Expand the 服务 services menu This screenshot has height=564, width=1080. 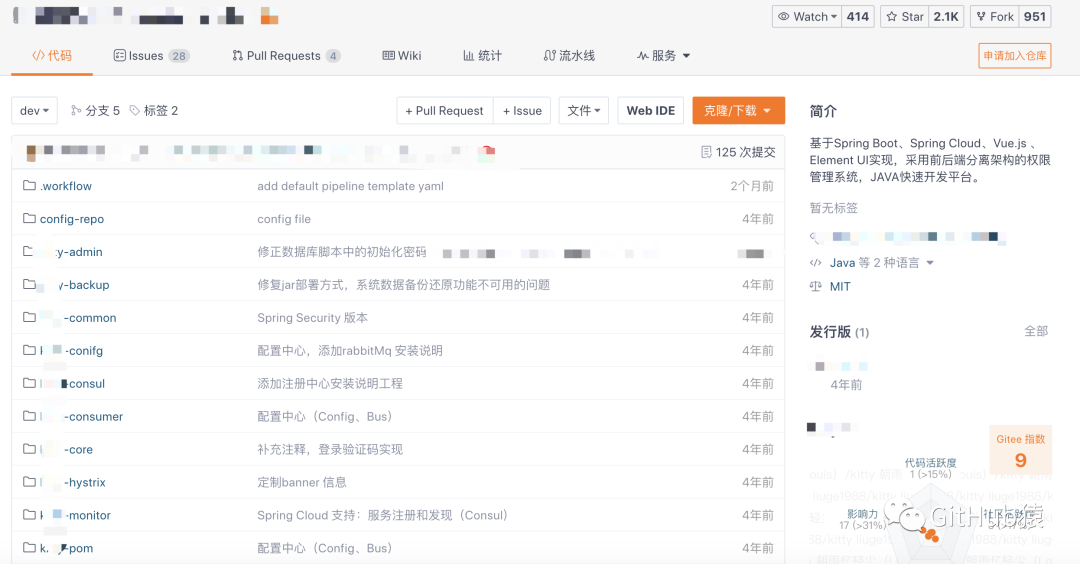[x=663, y=56]
